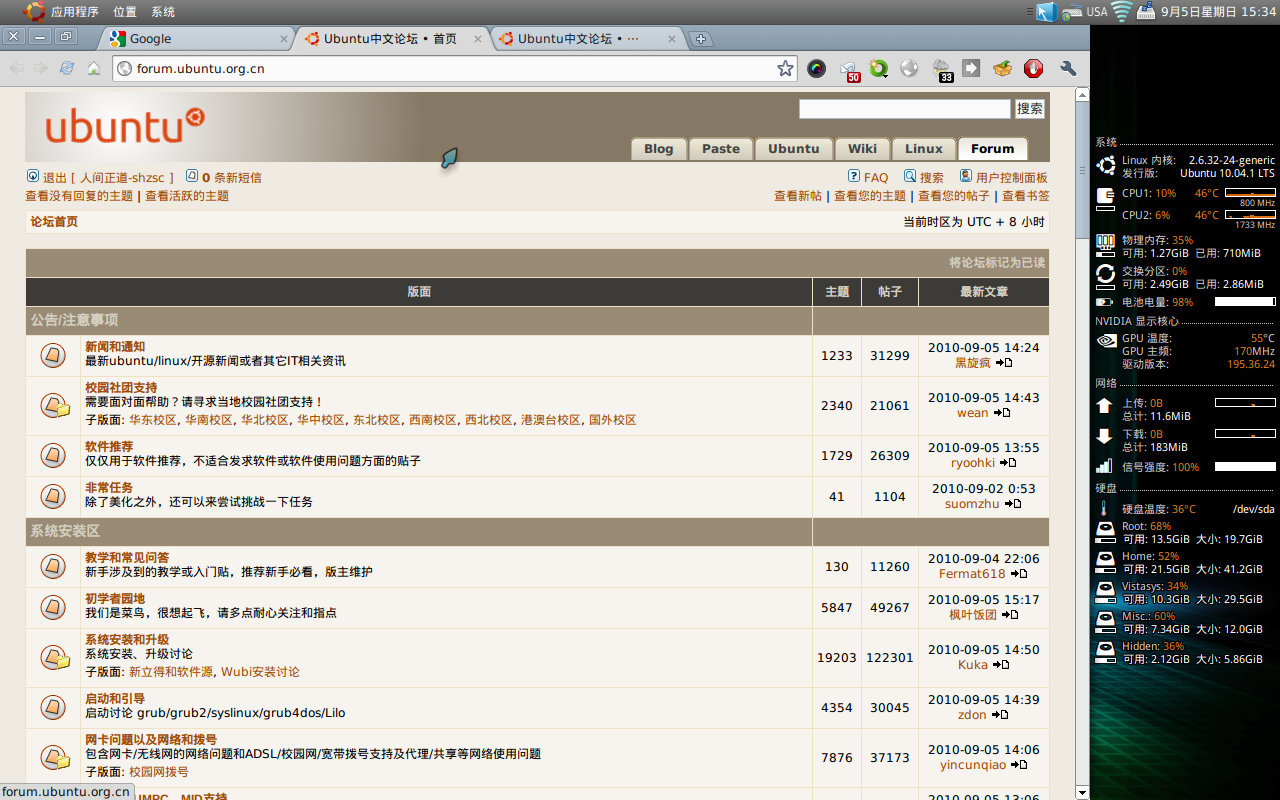This screenshot has width=1280, height=800.
Task: Click the browser forward arrow
Action: [40, 68]
